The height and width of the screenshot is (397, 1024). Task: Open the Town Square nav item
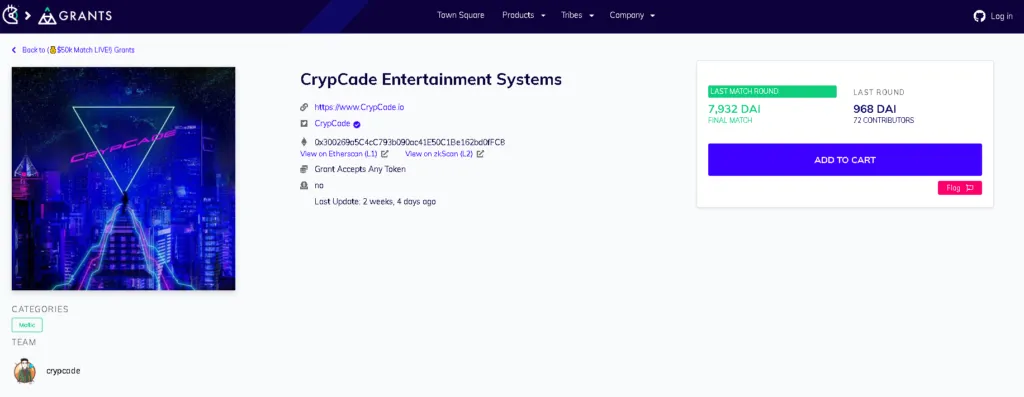pos(460,15)
